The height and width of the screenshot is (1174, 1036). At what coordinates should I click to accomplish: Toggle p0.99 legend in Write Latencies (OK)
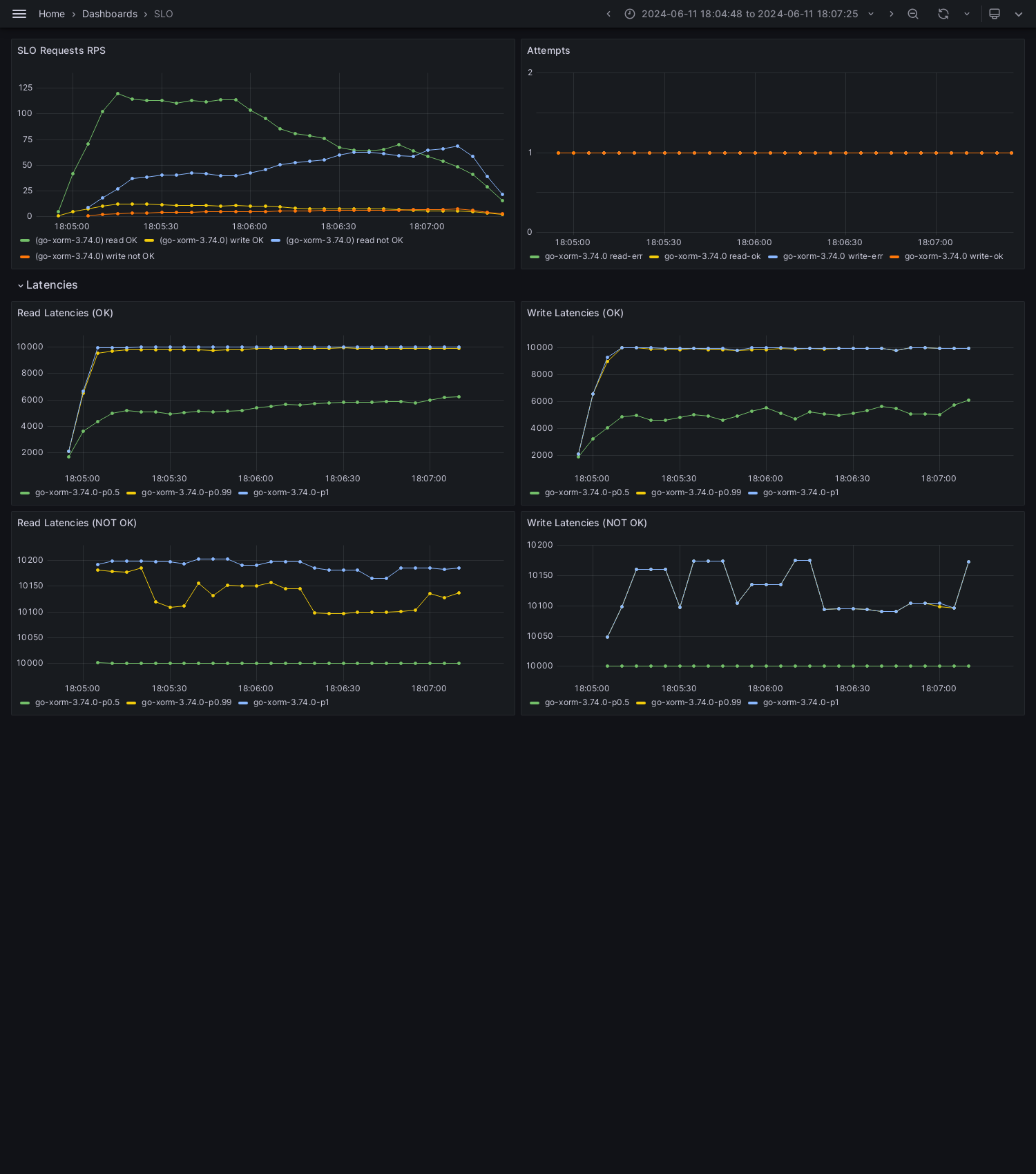[696, 492]
